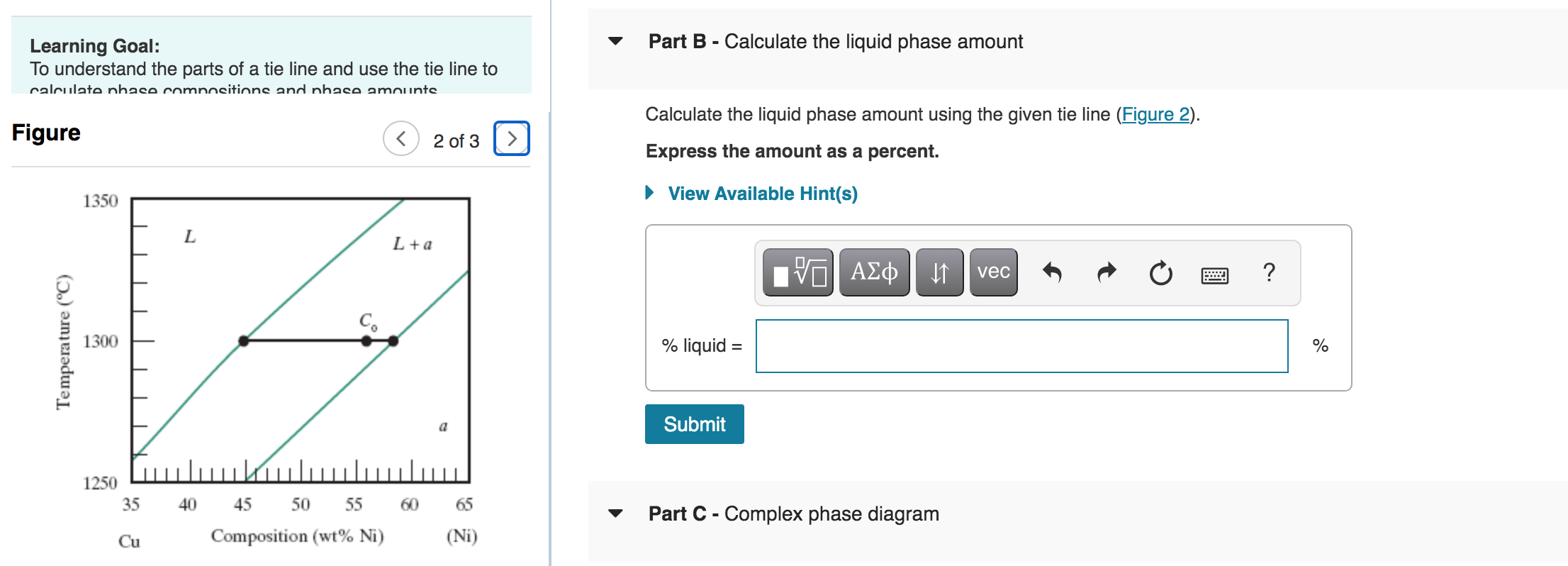This screenshot has height=566, width=1568.
Task: Click the Part B heading title
Action: click(x=834, y=42)
